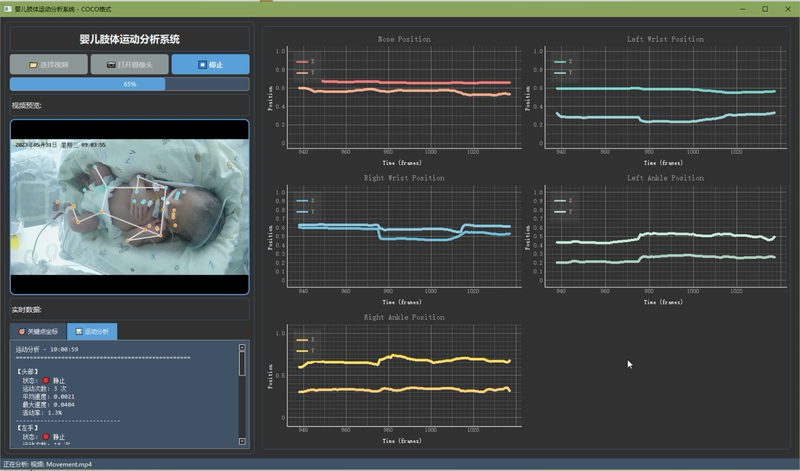Screen dimensions: 800x471
Task: Click the folder icon on 选择视频
Action: tap(33, 65)
